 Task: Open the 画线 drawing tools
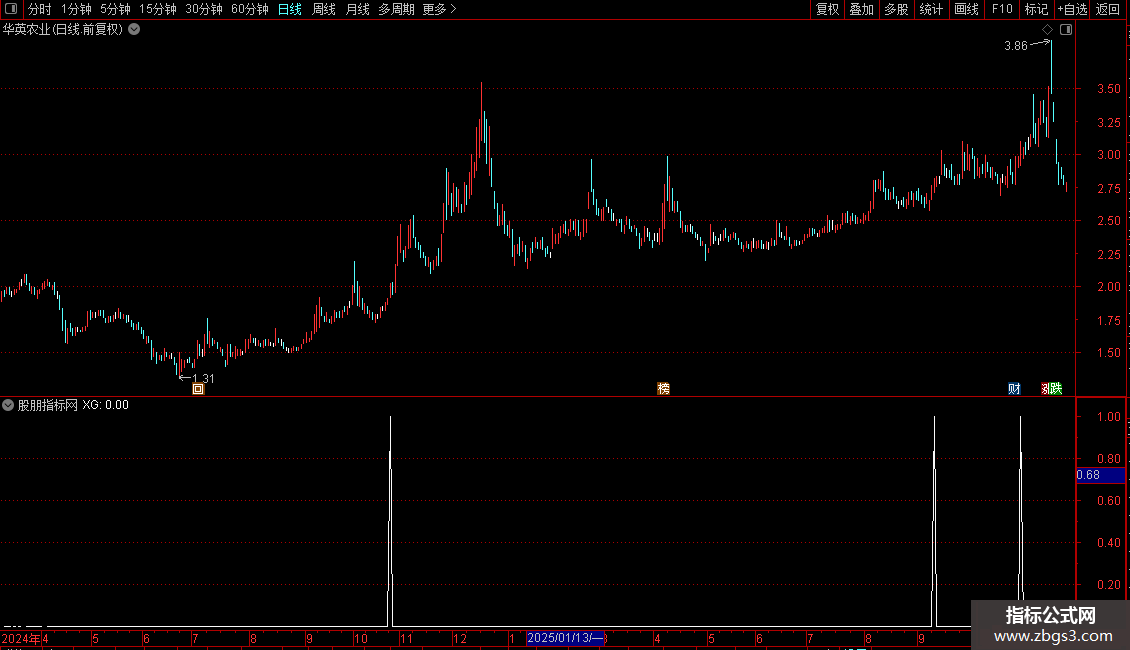966,9
